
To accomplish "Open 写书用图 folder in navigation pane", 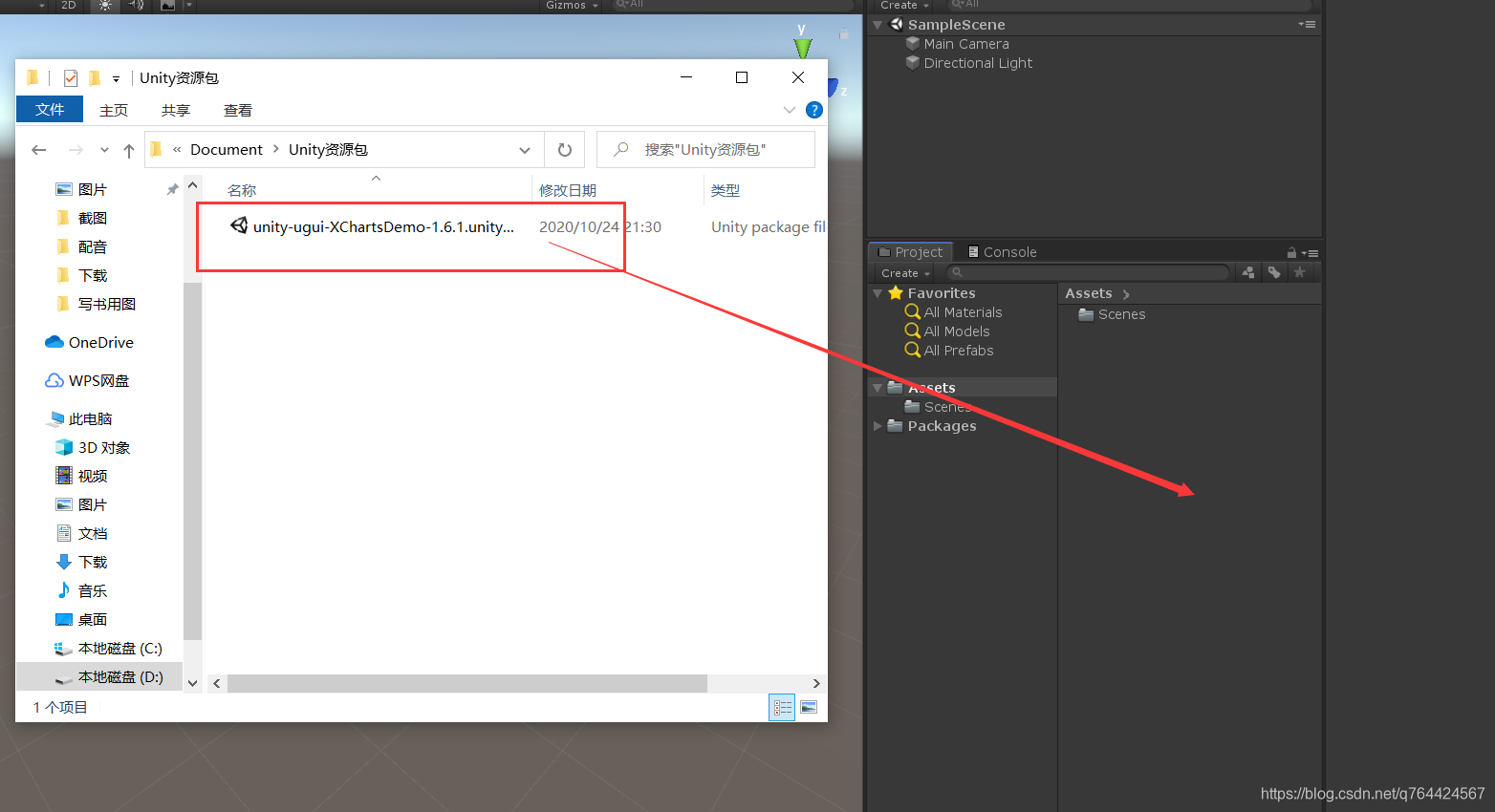I will 107,305.
